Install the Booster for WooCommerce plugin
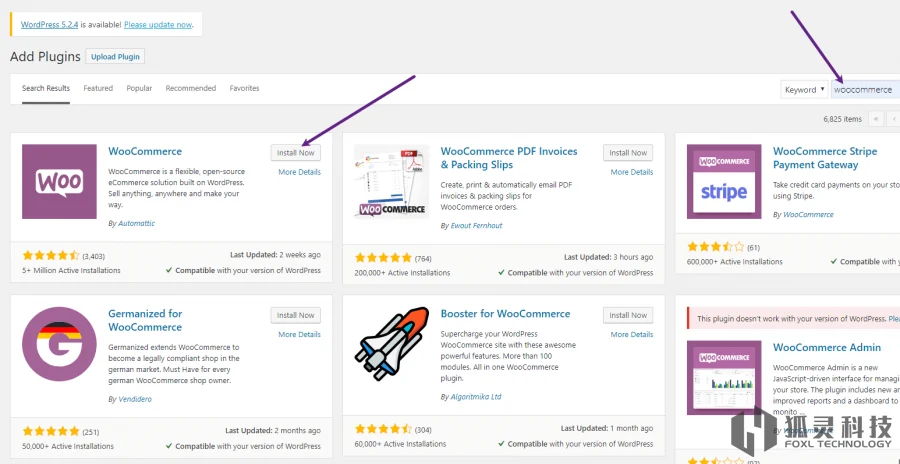Viewport: 900px width, 464px height. (628, 315)
